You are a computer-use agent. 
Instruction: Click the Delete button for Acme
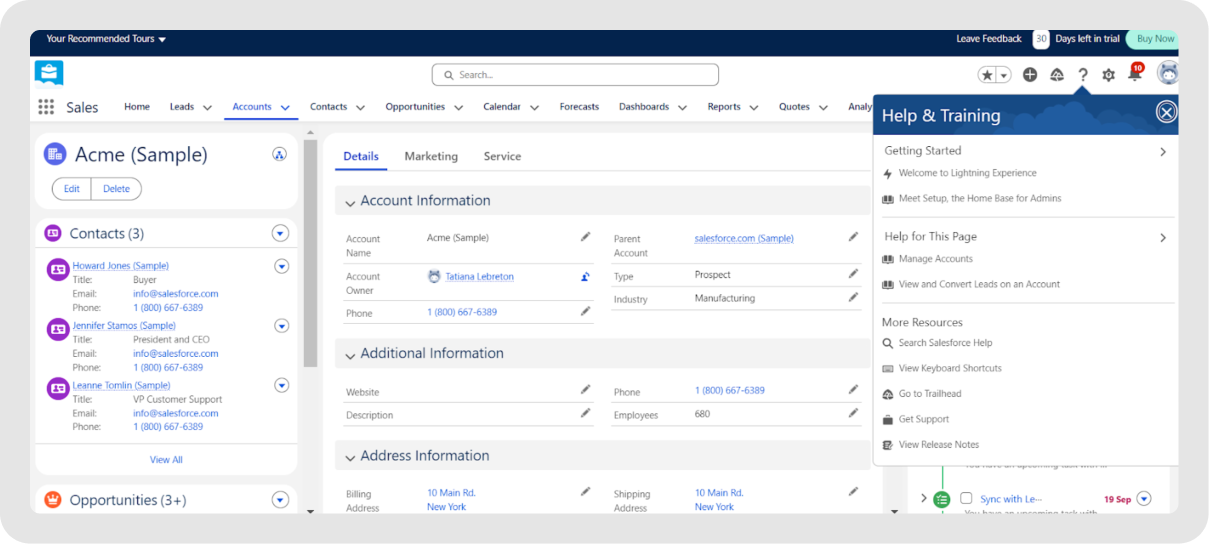point(116,189)
